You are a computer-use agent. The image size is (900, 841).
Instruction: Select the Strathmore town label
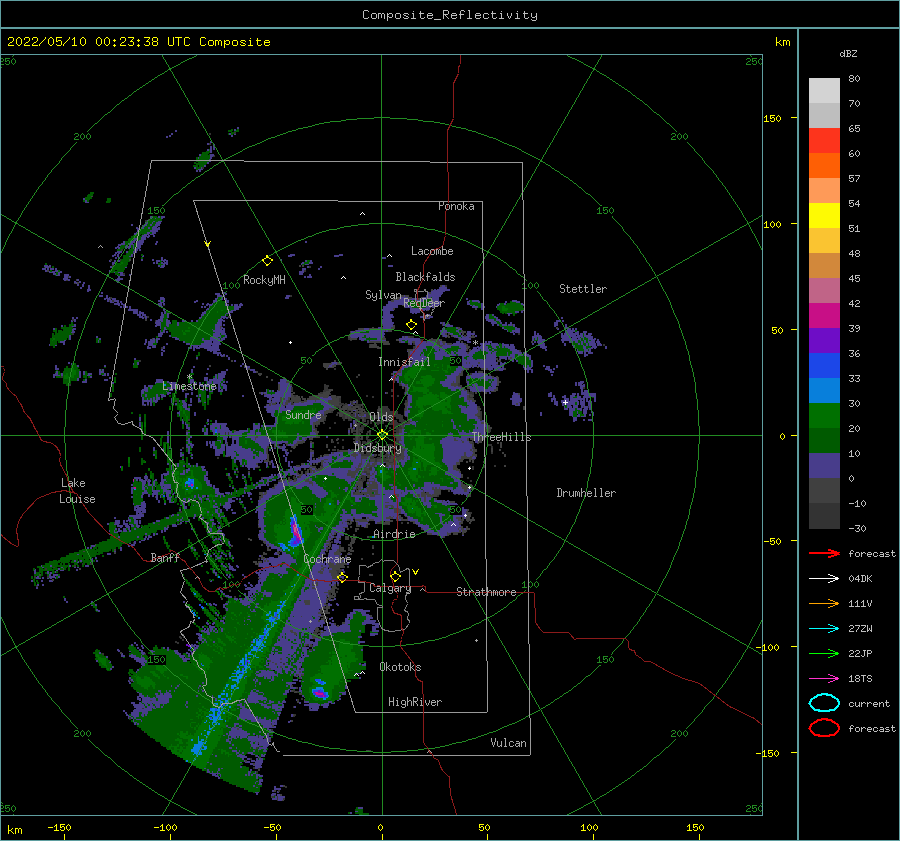point(486,592)
